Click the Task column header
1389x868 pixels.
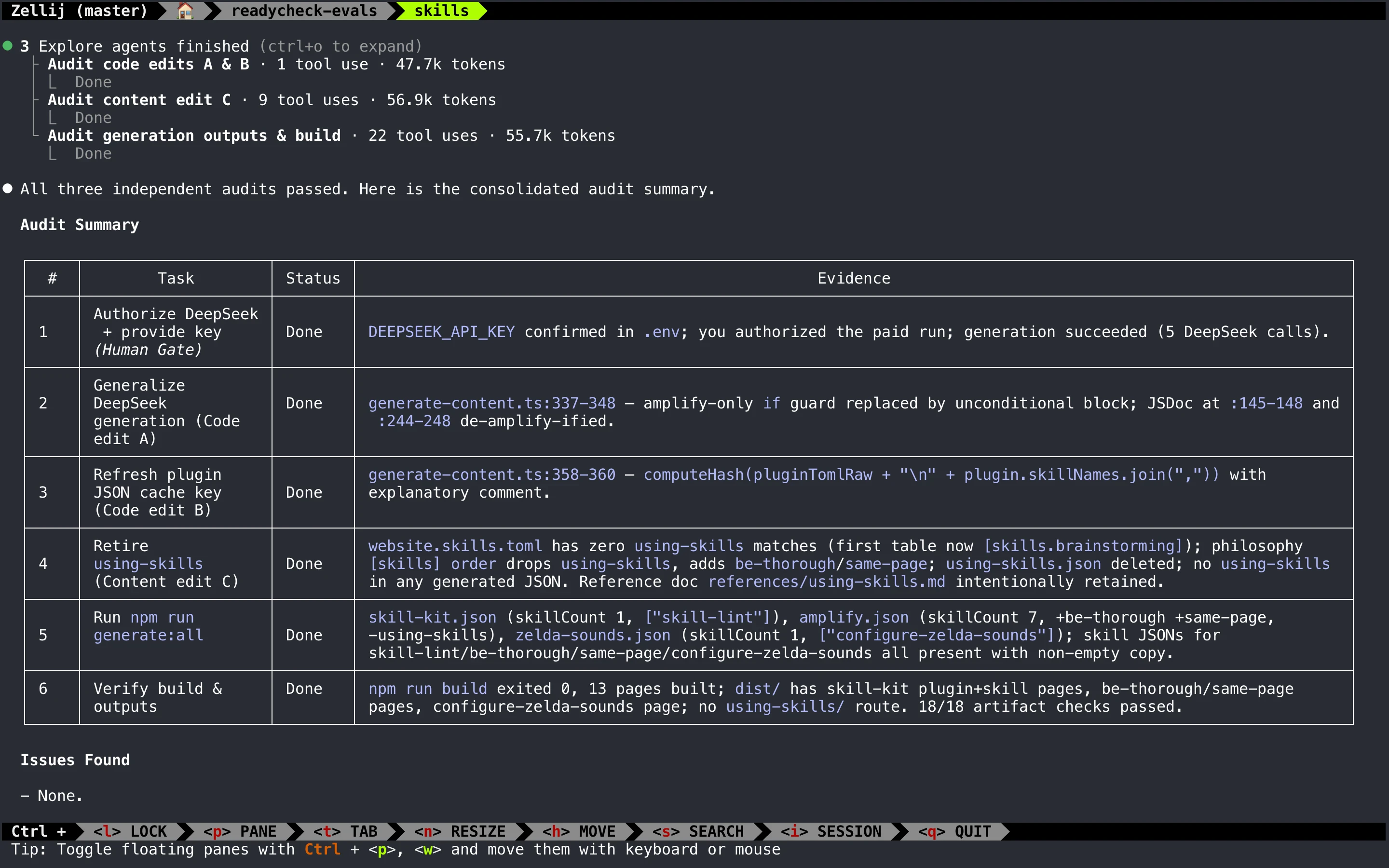click(x=176, y=278)
